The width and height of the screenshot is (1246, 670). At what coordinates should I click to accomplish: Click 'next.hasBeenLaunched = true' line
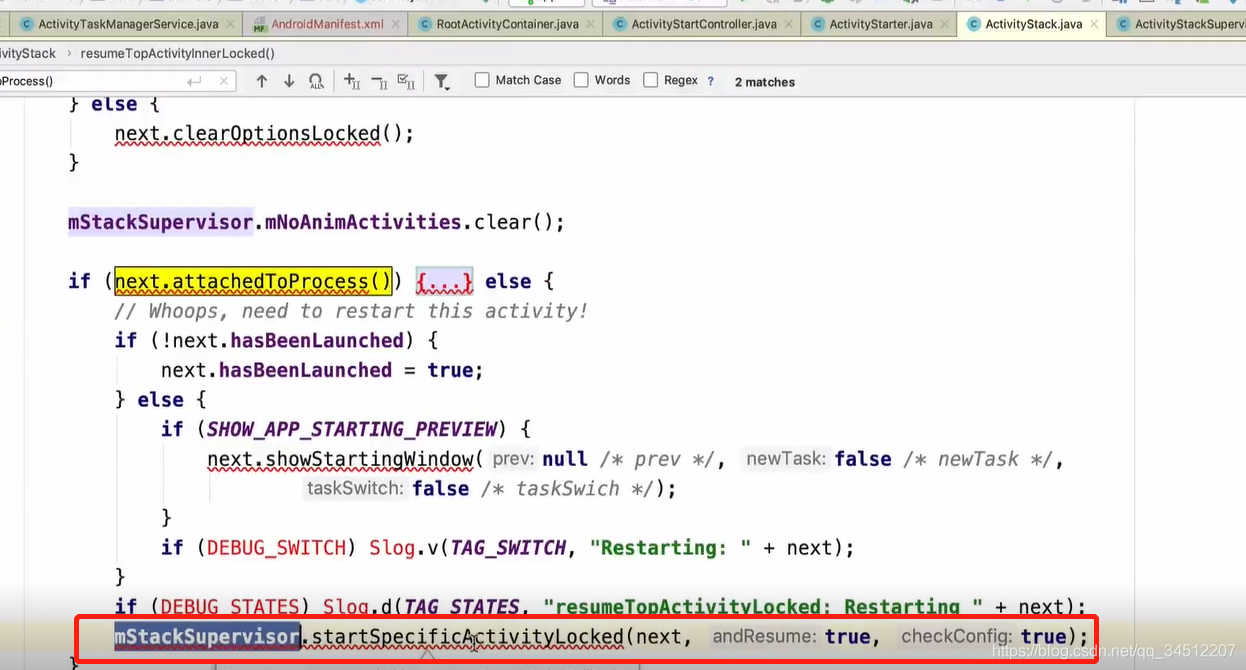pos(322,370)
